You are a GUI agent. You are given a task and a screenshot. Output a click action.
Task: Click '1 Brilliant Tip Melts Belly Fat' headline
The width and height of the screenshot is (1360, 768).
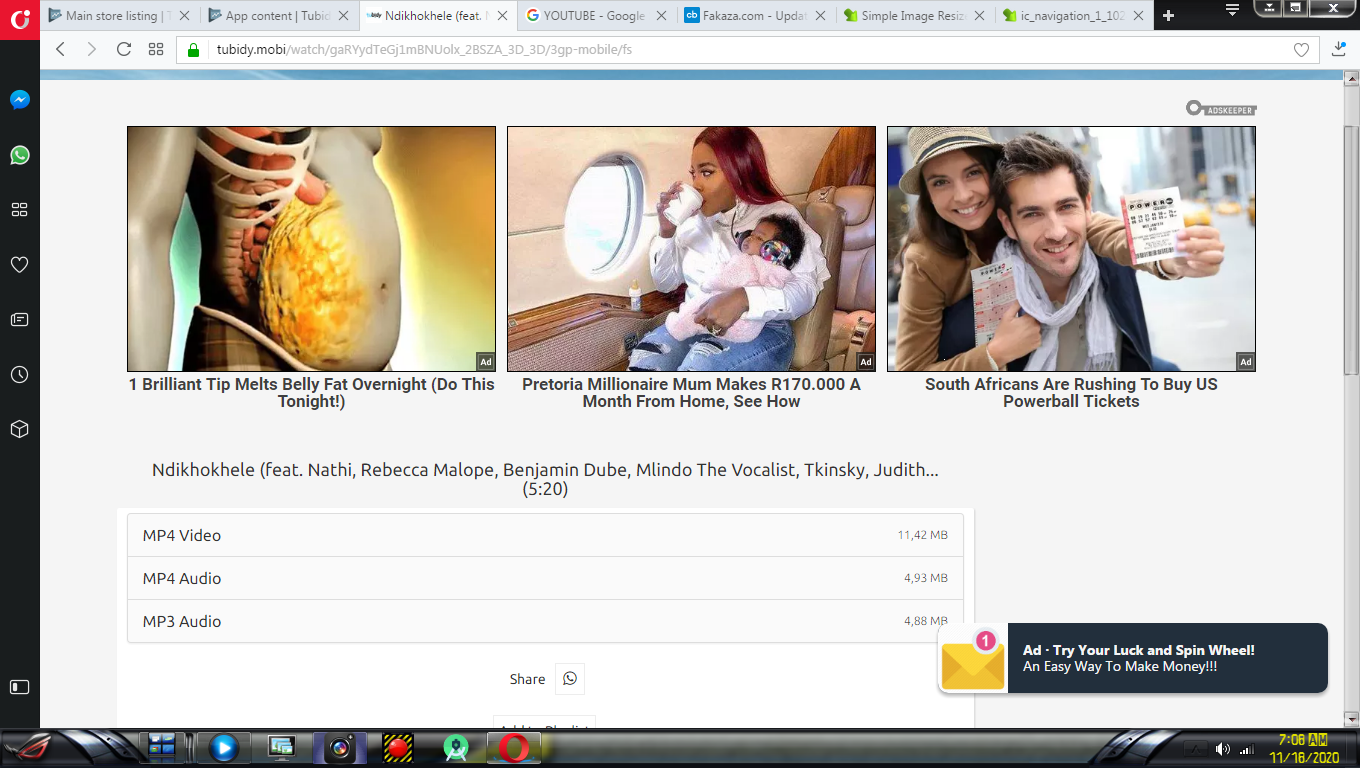[311, 393]
